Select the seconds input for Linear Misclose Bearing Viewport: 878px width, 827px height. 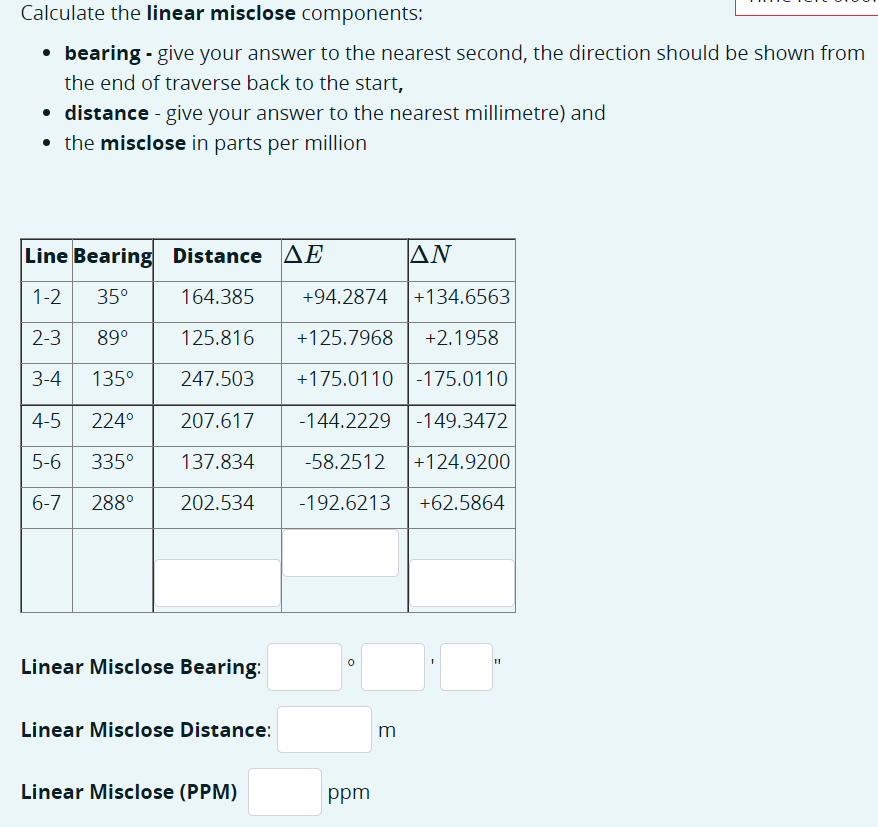click(x=466, y=666)
